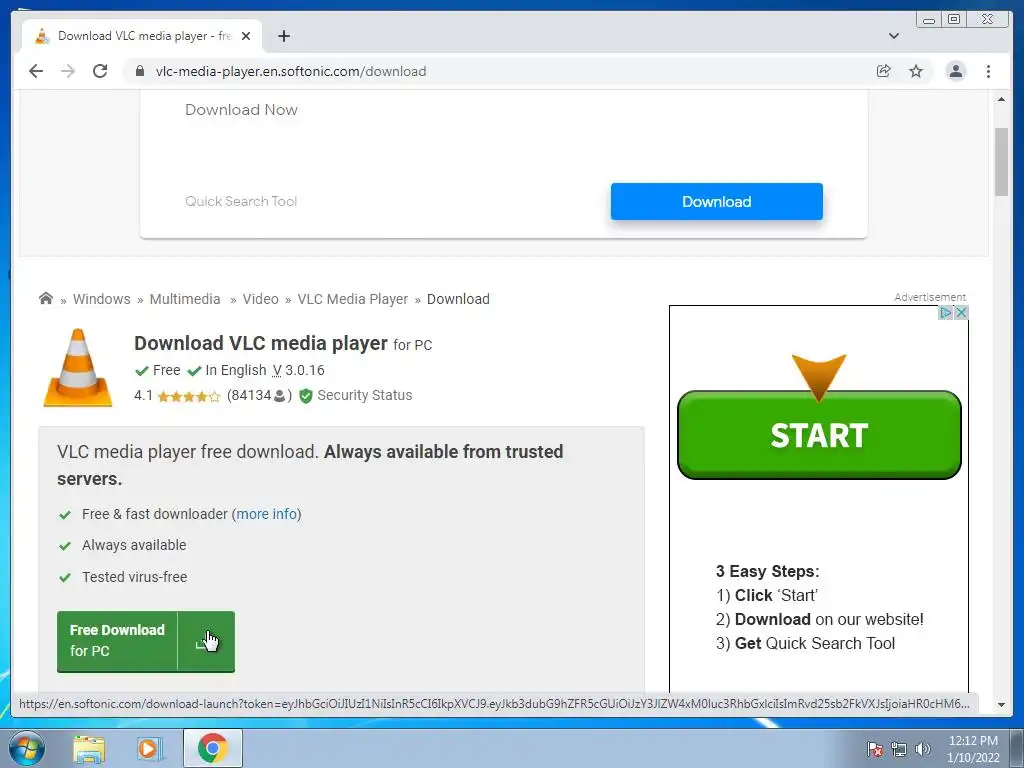Click the orange arrow above START
Viewport: 1024px width, 768px height.
pos(819,377)
